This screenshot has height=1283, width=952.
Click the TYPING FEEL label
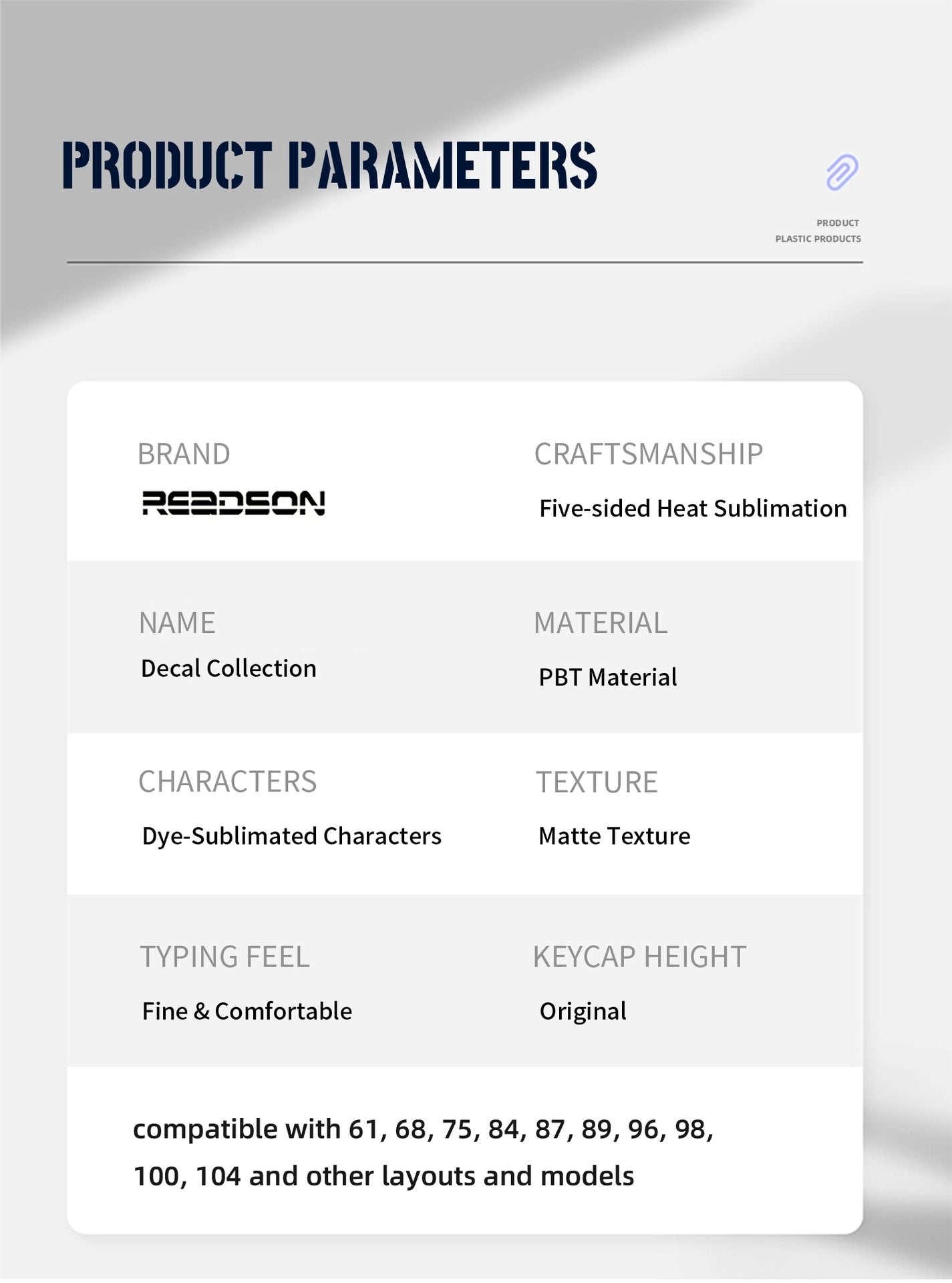coord(224,957)
